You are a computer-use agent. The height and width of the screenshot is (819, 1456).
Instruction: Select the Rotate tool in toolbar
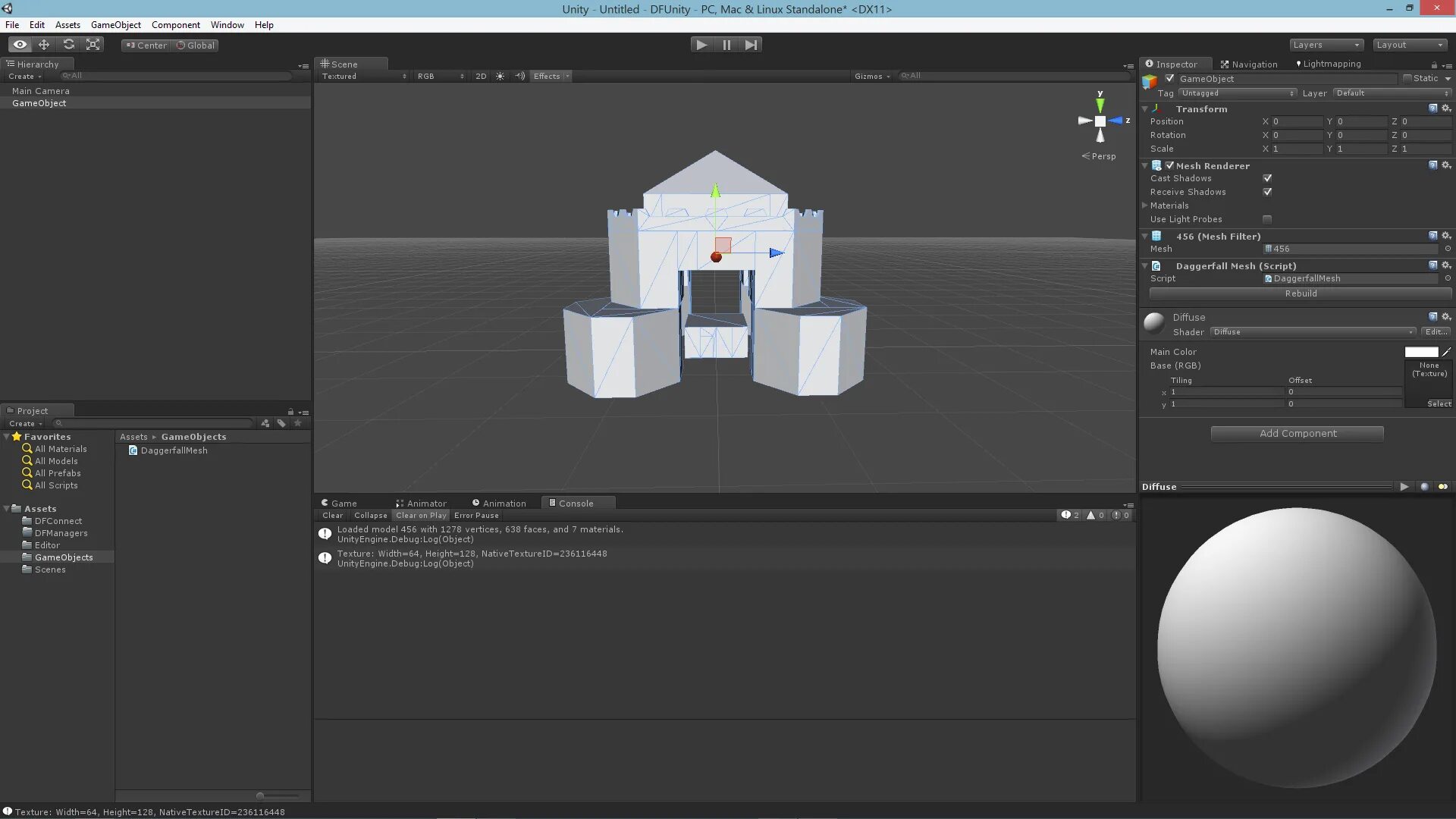(x=69, y=45)
